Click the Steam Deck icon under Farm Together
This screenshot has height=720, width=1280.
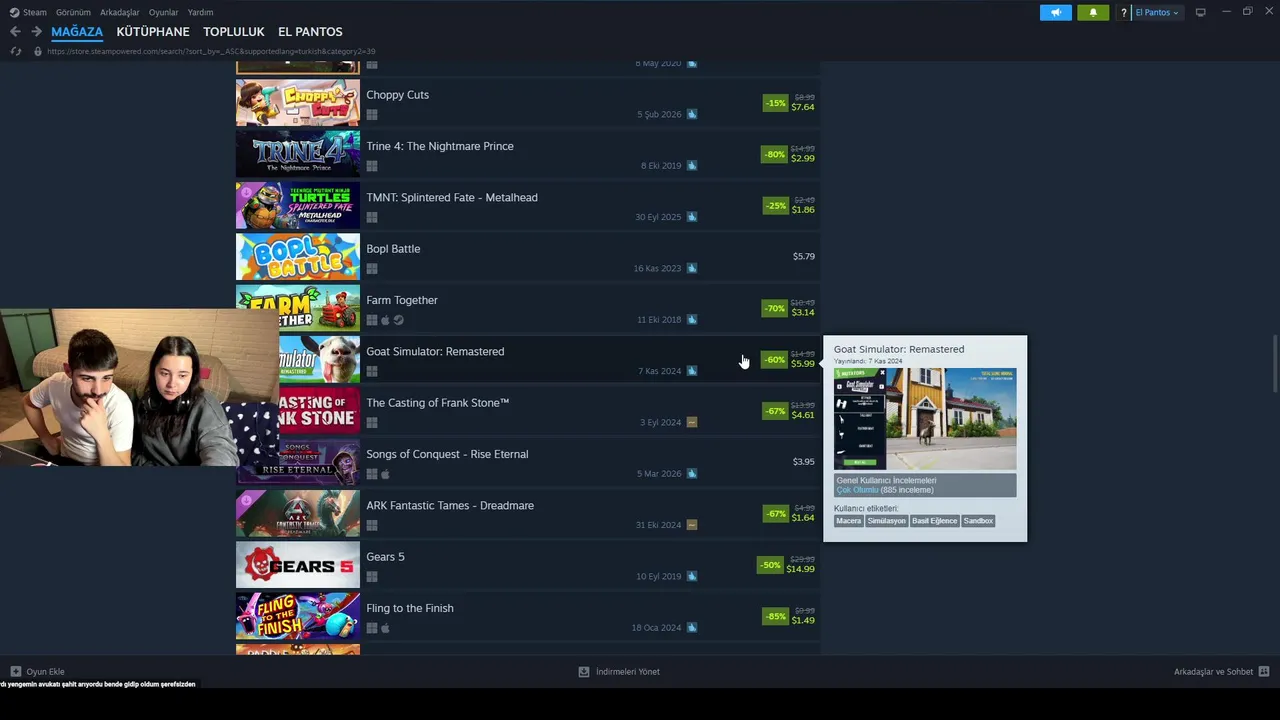[398, 320]
